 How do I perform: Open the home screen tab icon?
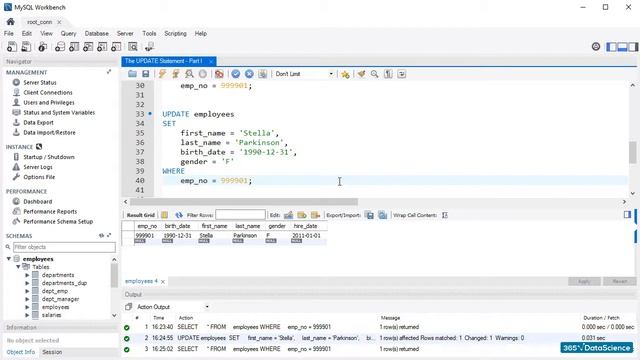(11, 22)
